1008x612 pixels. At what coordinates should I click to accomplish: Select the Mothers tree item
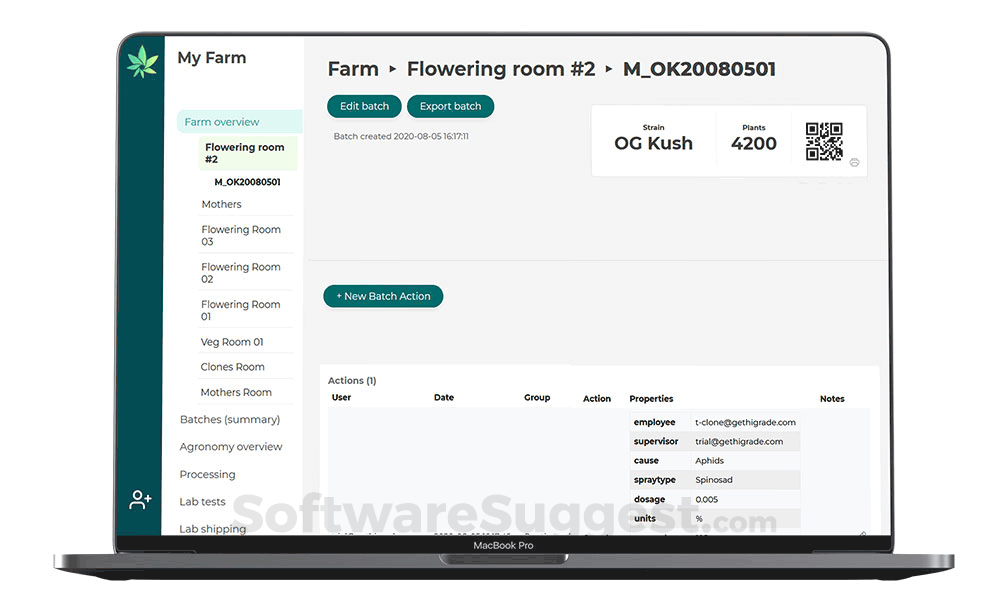221,204
